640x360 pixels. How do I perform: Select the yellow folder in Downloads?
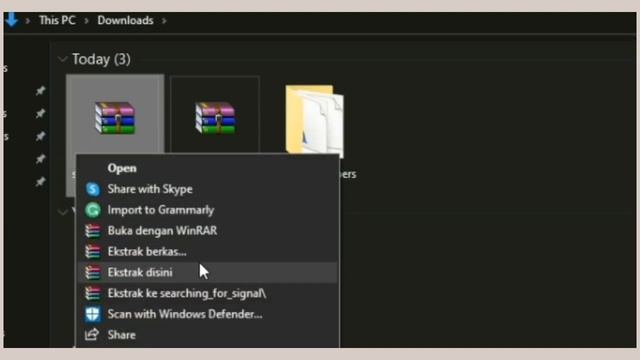pos(314,121)
